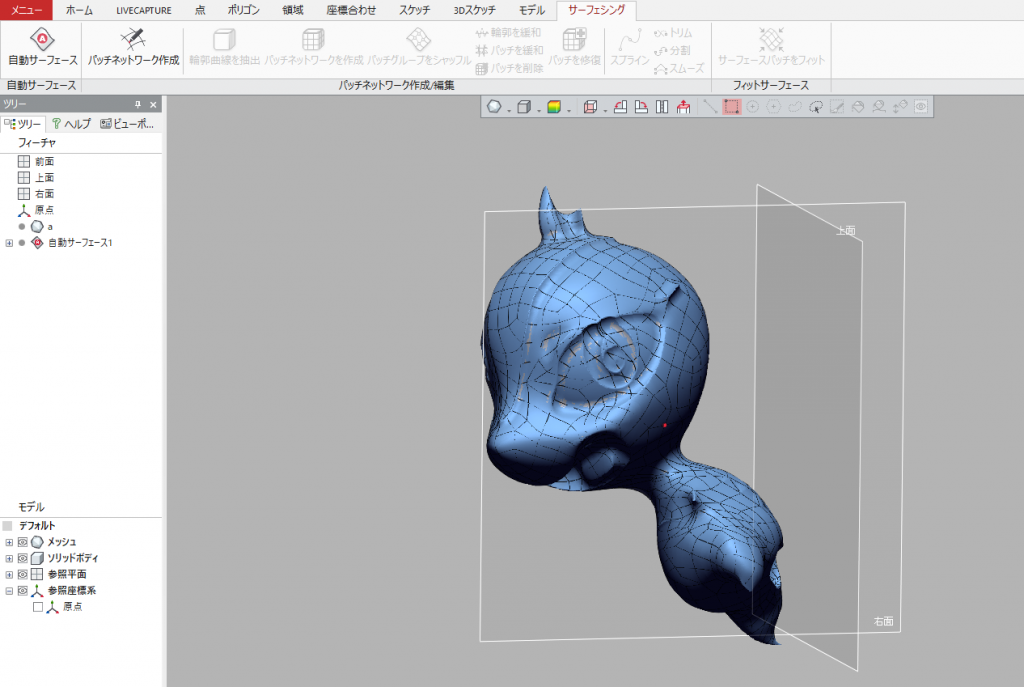This screenshot has width=1024, height=687.
Task: Click the パッチを削除 command
Action: pos(509,68)
